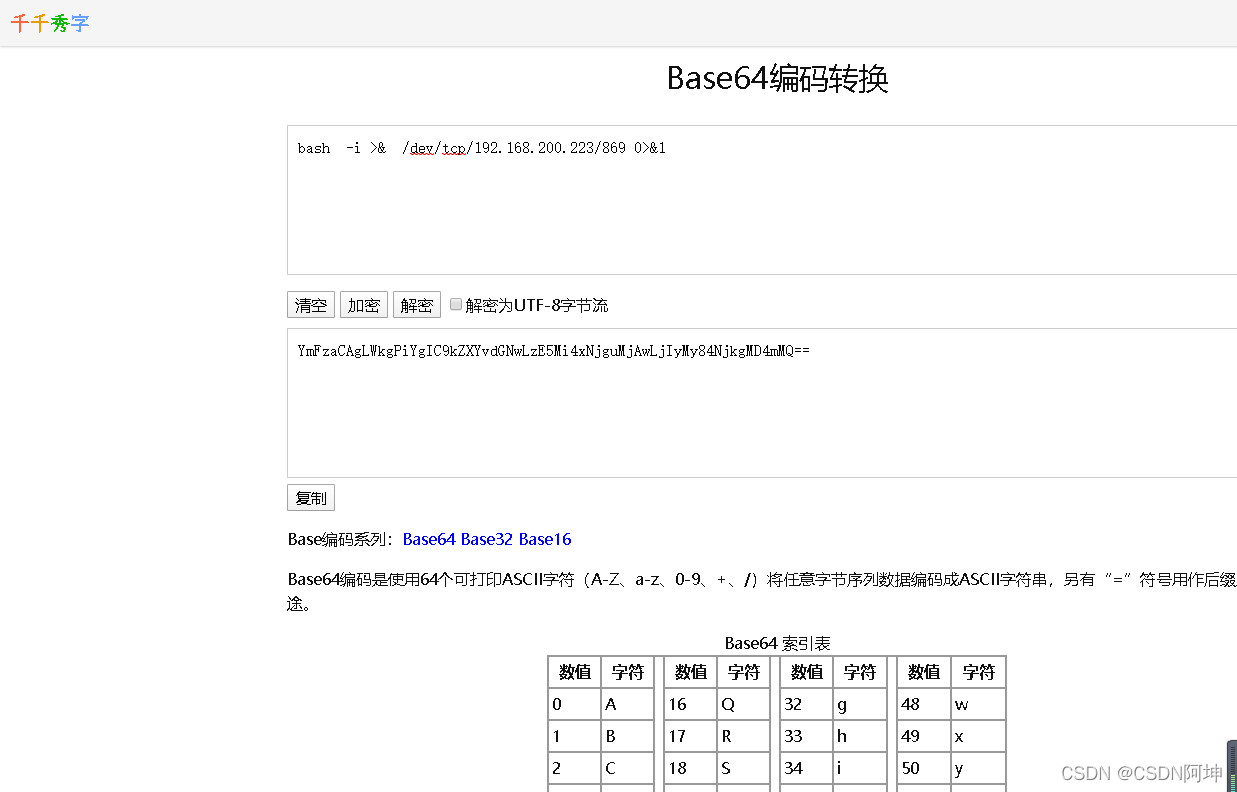Click table cell with value 33

806,736
